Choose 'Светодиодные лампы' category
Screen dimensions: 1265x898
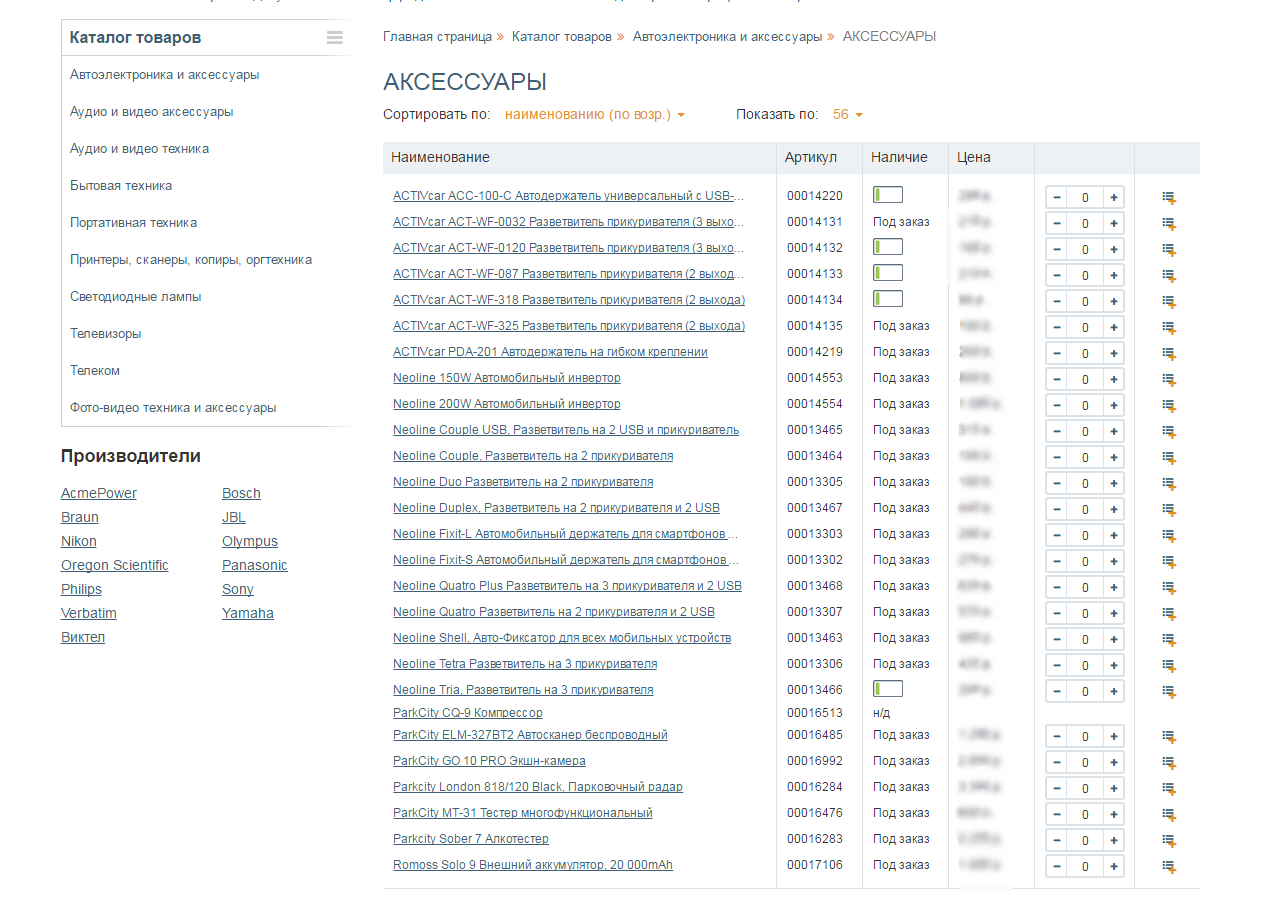pyautogui.click(x=136, y=297)
